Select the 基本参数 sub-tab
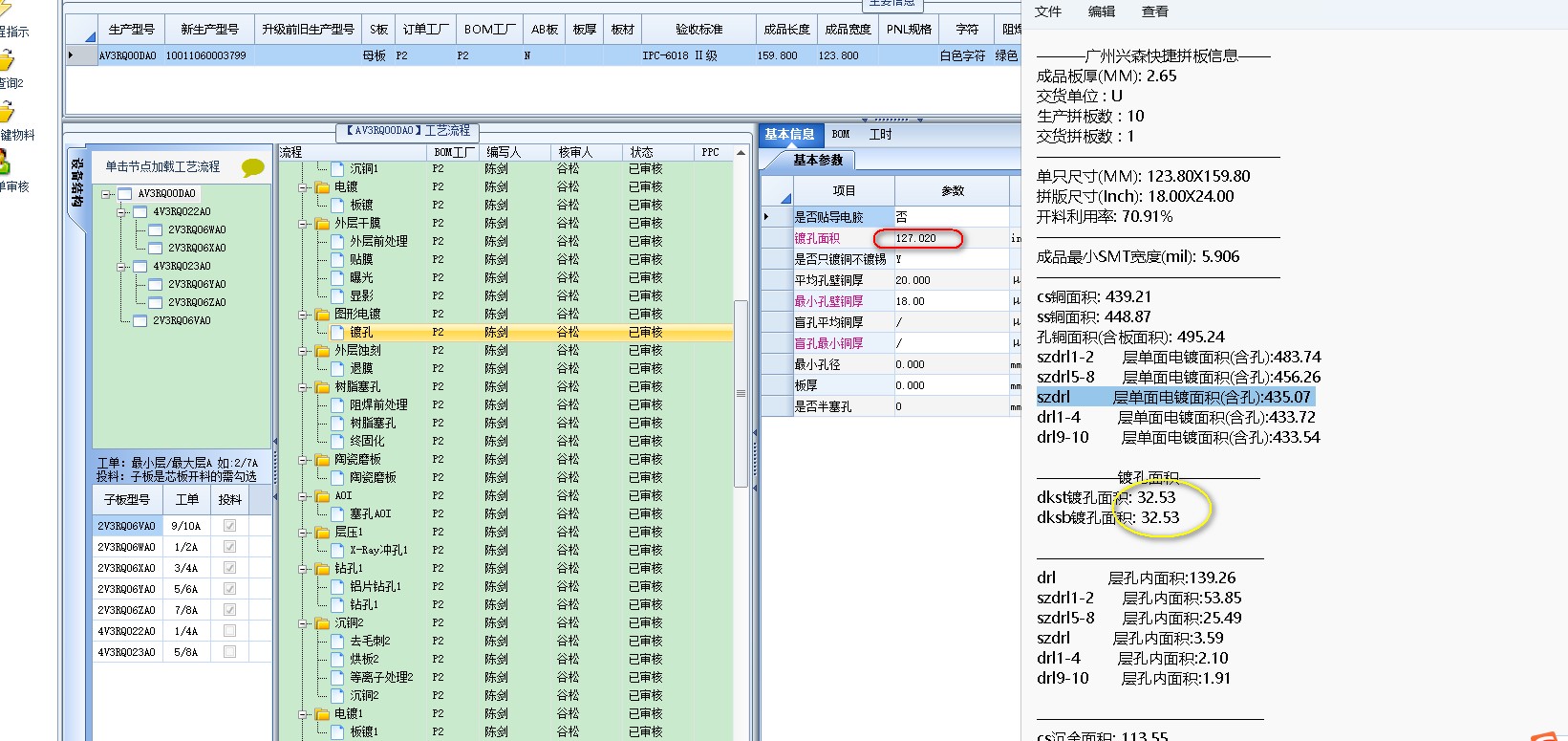 pos(818,160)
